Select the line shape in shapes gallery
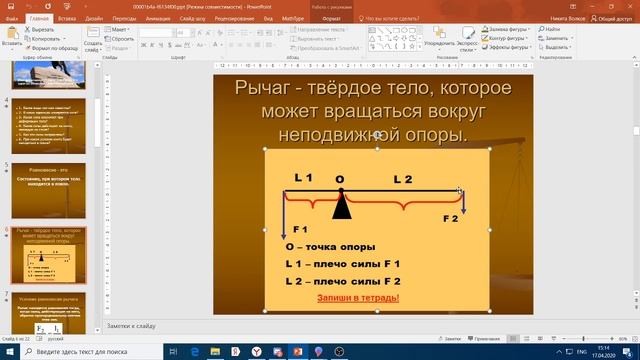The height and width of the screenshot is (360, 640). [380, 31]
